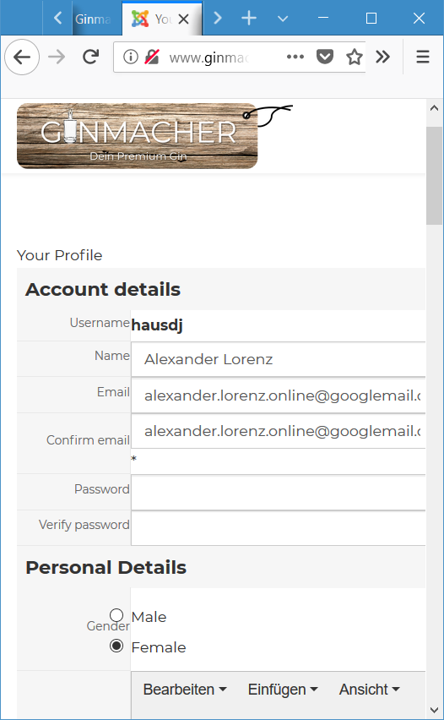
Task: Show more toolbar items chevron
Action: (382, 57)
